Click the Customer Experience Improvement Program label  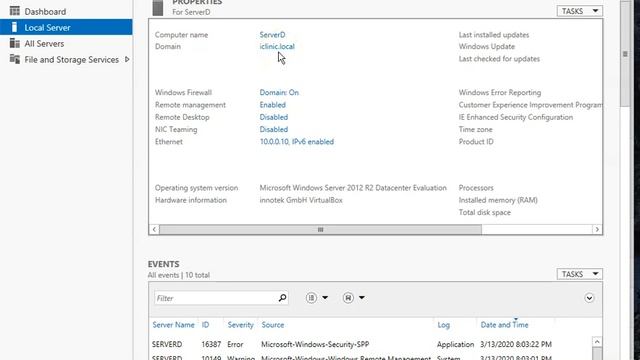tap(530, 105)
